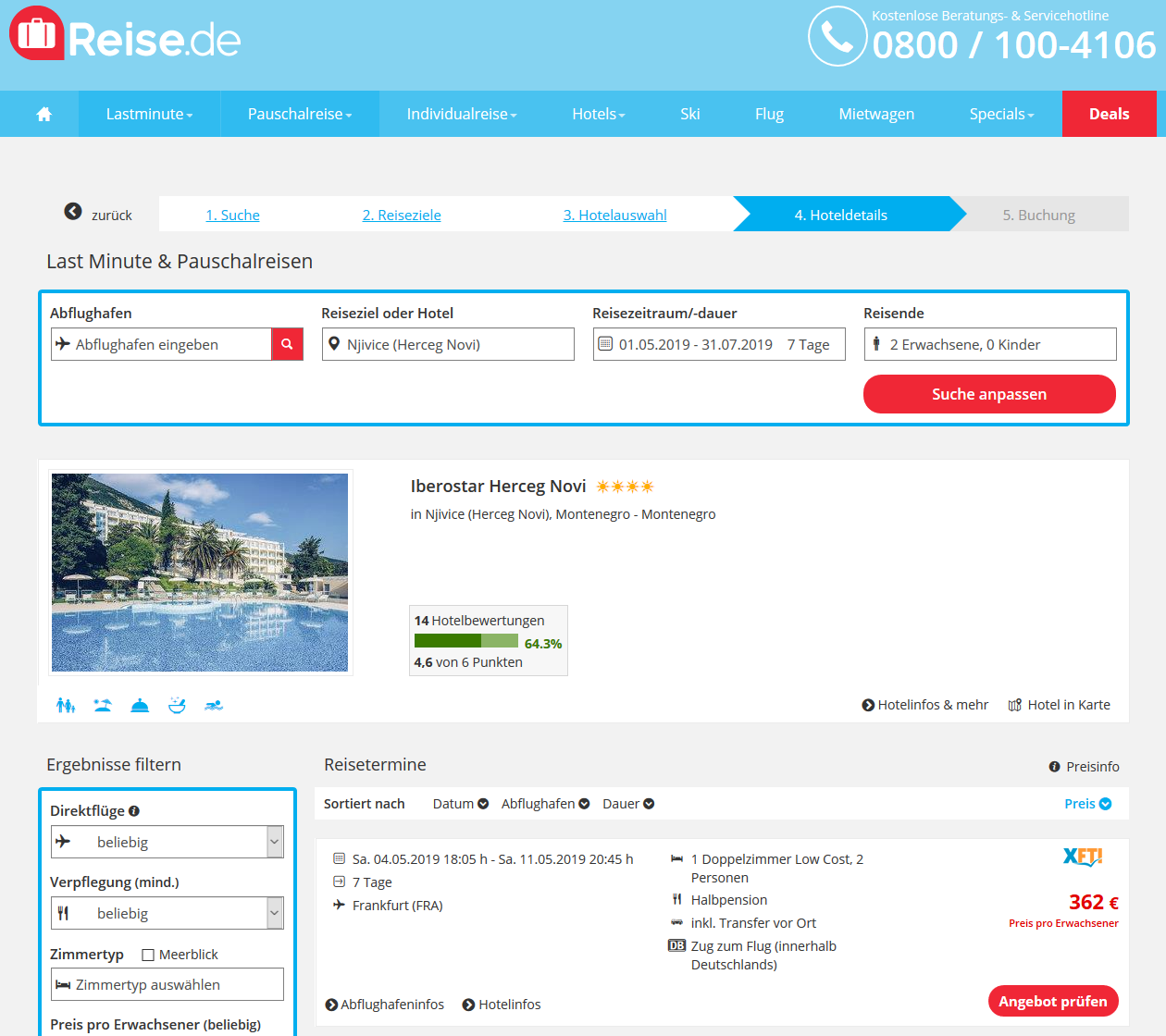Click the 362 € price text

(1094, 902)
